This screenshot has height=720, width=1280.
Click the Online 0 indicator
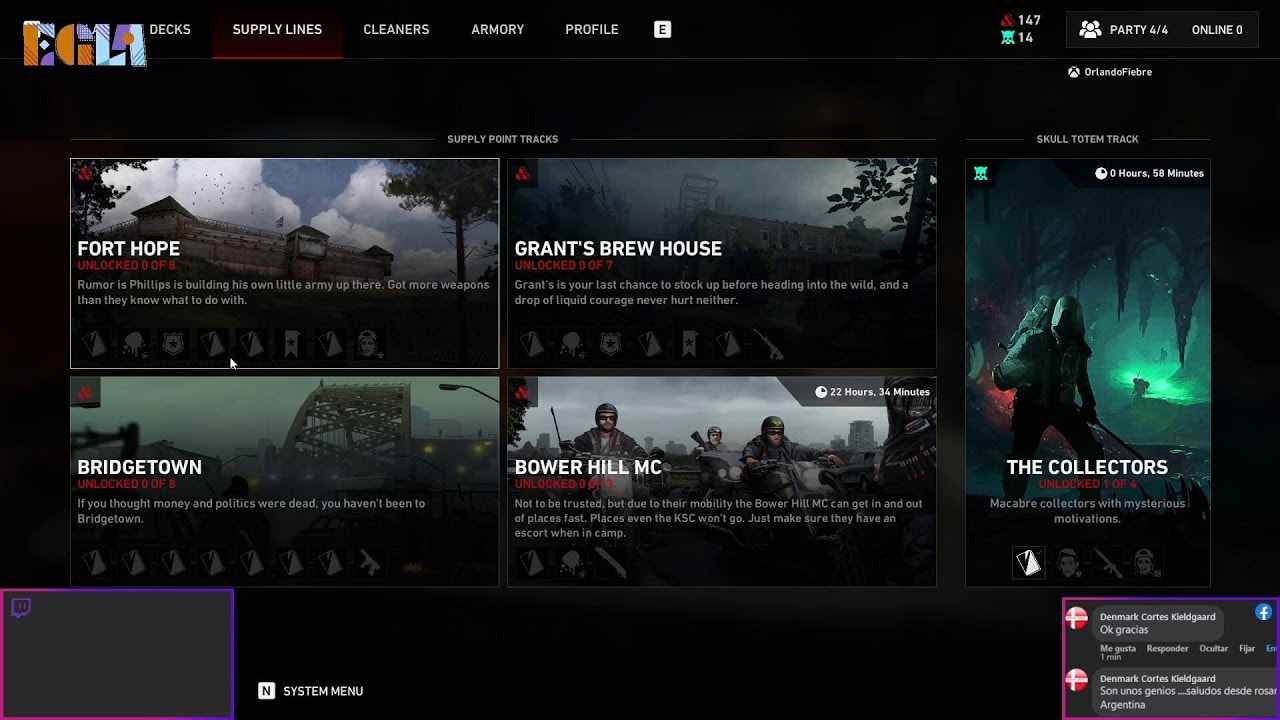coord(1217,30)
